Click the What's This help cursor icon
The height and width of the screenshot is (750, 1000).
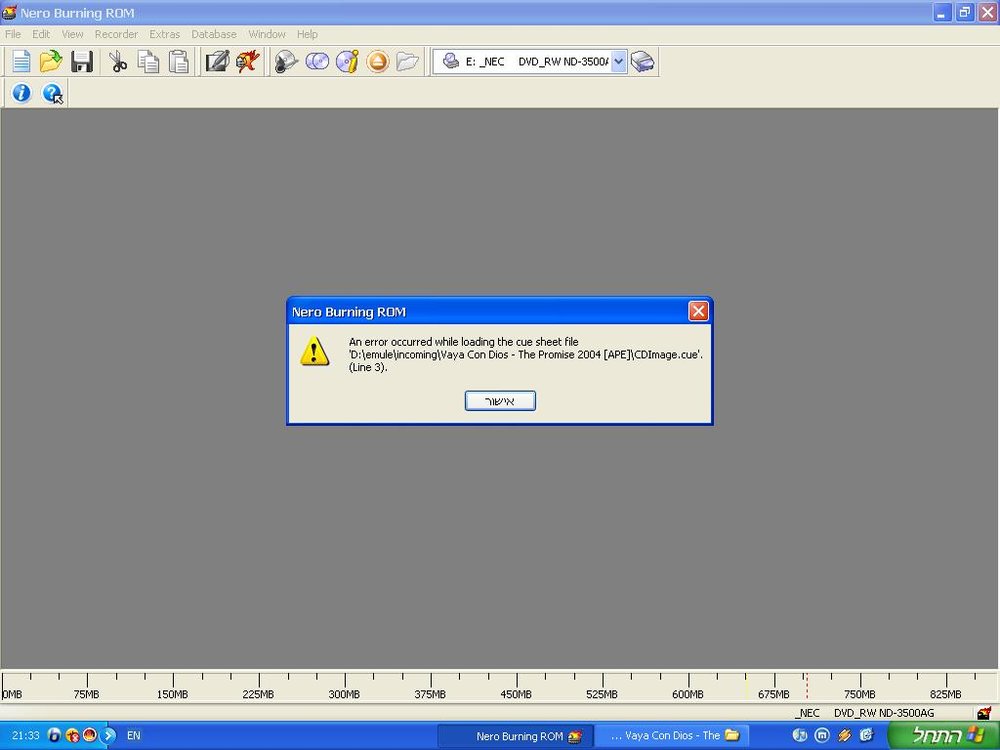[x=52, y=93]
